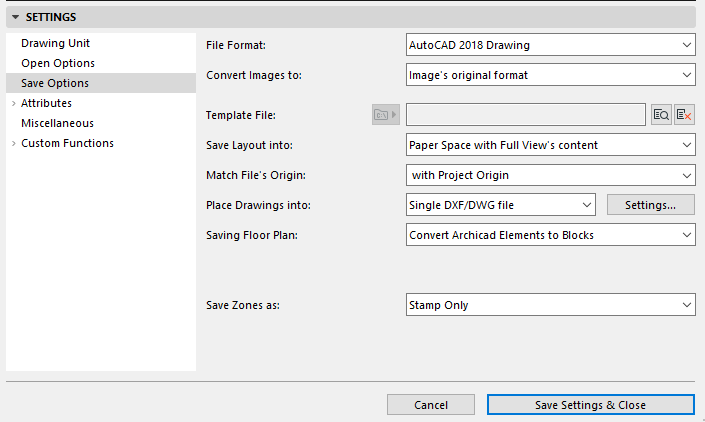Open the Saving Floor Plan dropdown

pos(550,234)
